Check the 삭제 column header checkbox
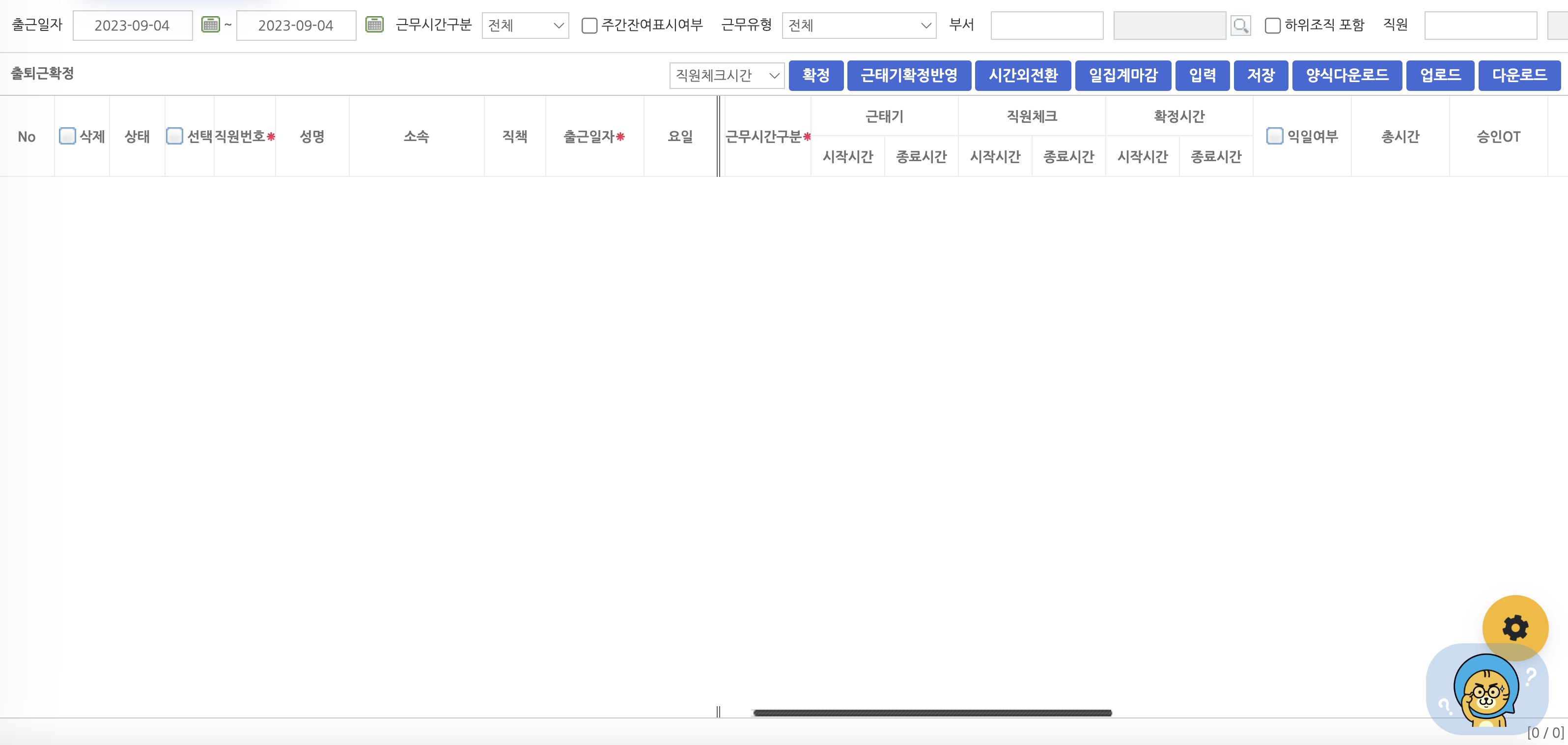This screenshot has height=745, width=1568. (x=68, y=136)
